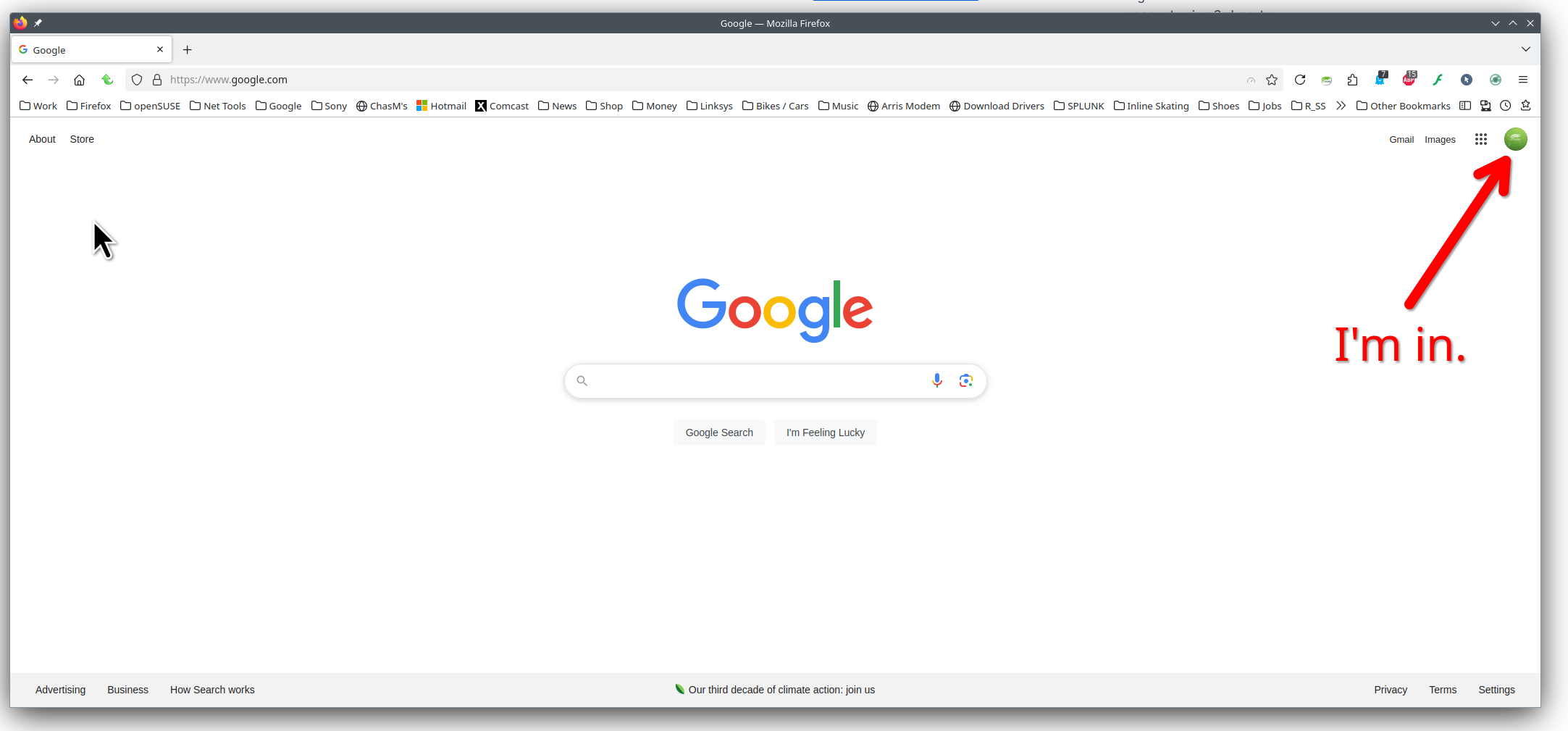1568x731 pixels.
Task: Open Google Images link
Action: (1440, 139)
